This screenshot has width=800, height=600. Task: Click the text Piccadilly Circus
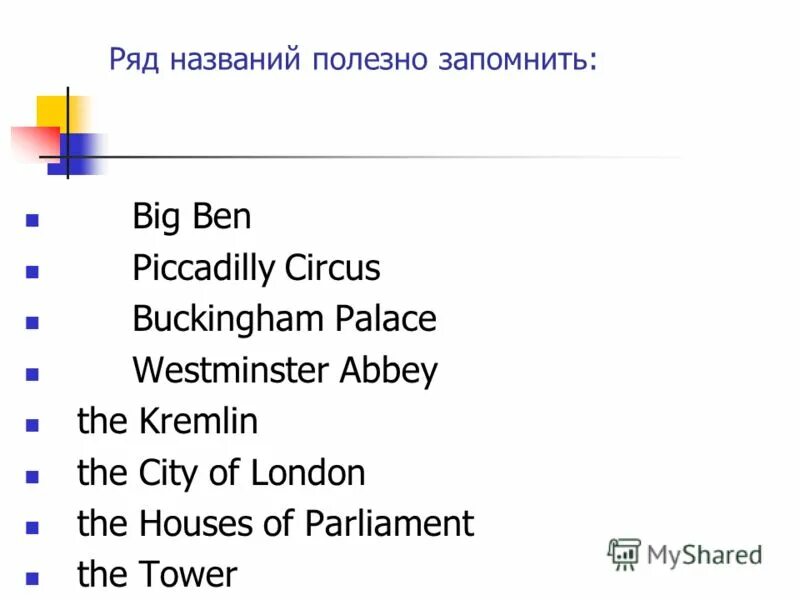coord(257,268)
